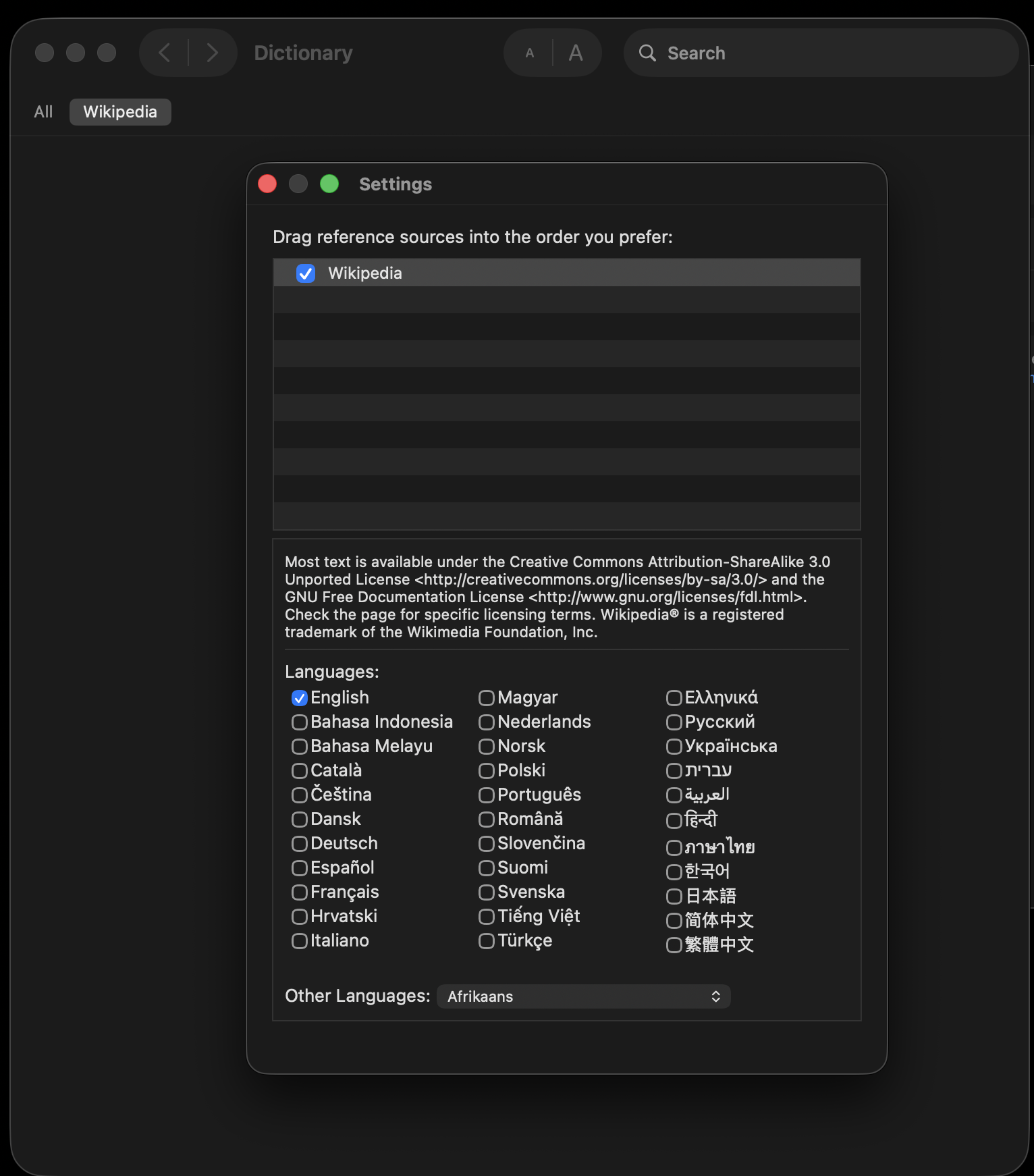
Task: Select the All sources tab
Action: pyautogui.click(x=43, y=112)
